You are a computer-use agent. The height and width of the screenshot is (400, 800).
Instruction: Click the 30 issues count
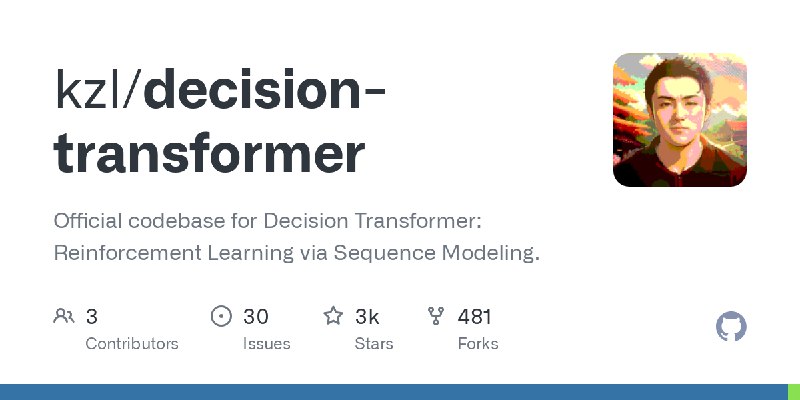tap(256, 317)
